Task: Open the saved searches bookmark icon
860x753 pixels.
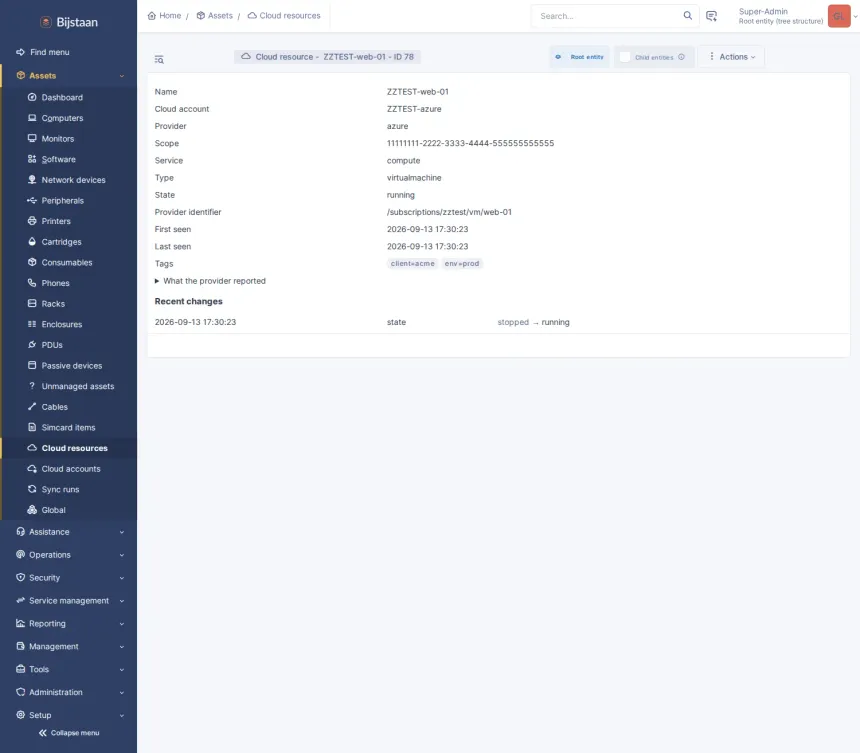Action: coord(711,16)
